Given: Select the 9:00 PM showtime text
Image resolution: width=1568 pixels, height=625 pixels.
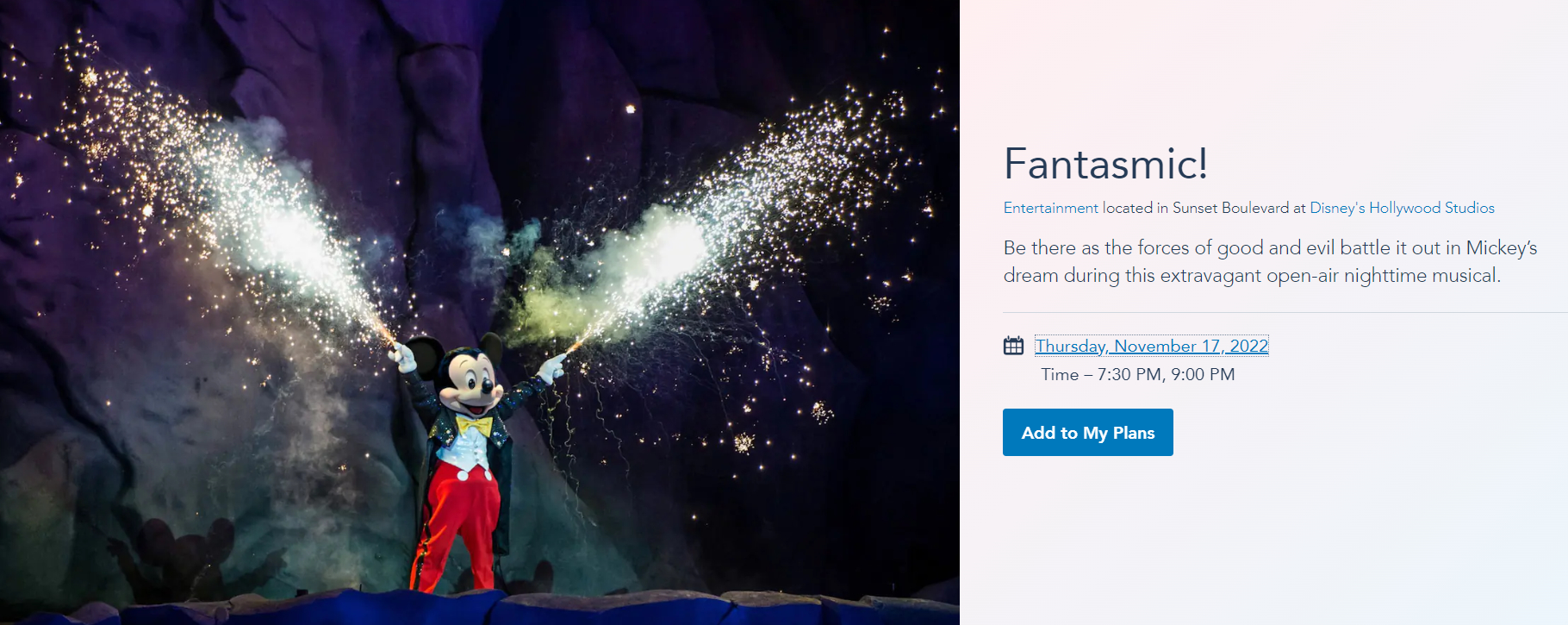Looking at the screenshot, I should (x=1203, y=374).
